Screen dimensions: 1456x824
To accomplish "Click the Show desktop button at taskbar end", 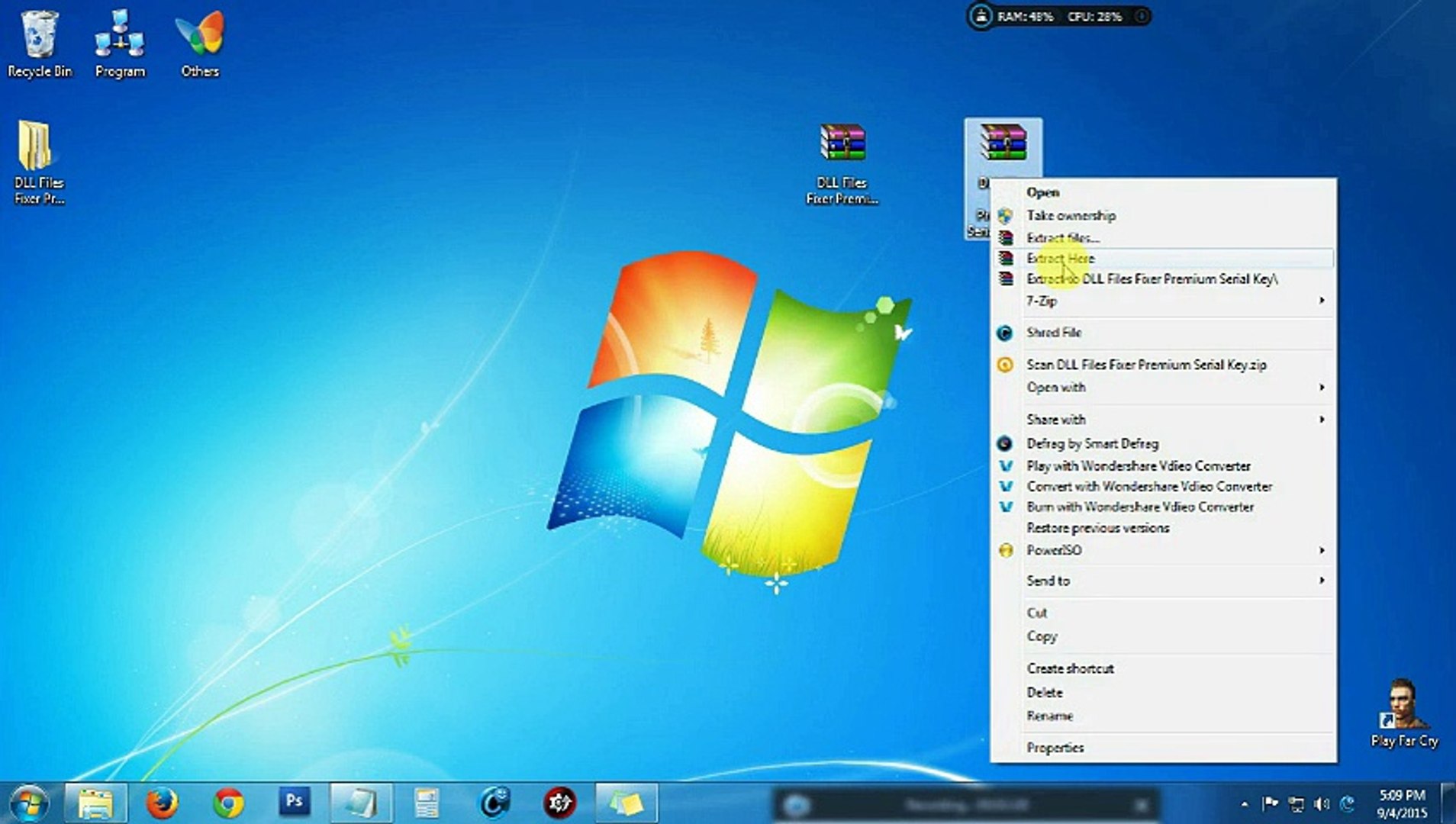I will 1448,803.
